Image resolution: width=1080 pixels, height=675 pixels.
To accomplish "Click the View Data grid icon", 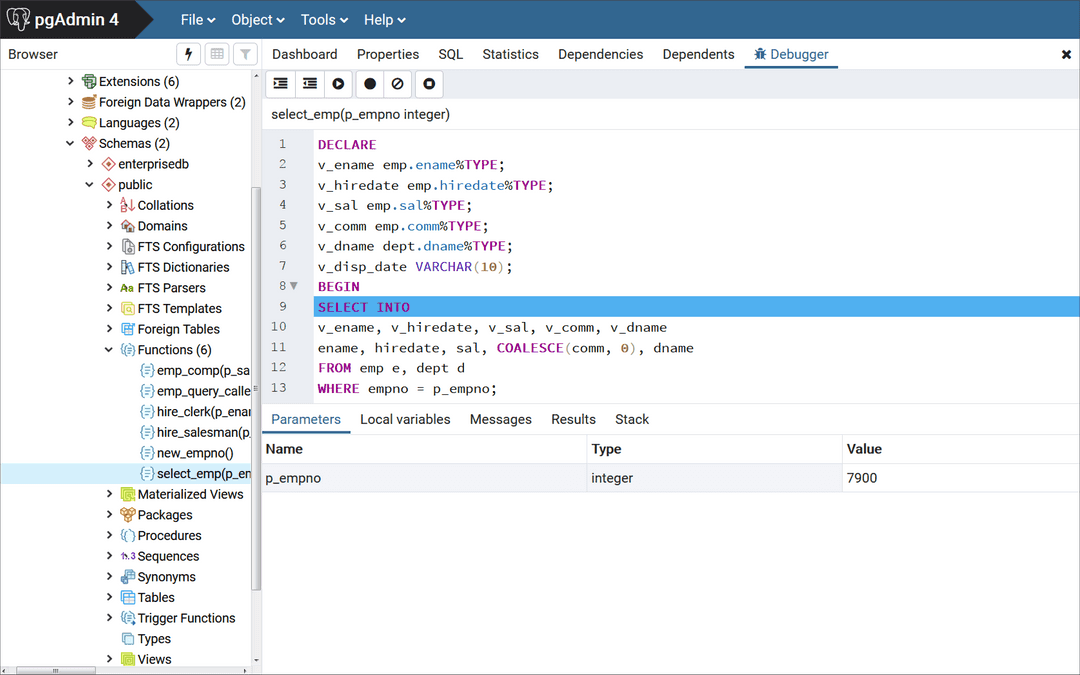I will coord(217,54).
